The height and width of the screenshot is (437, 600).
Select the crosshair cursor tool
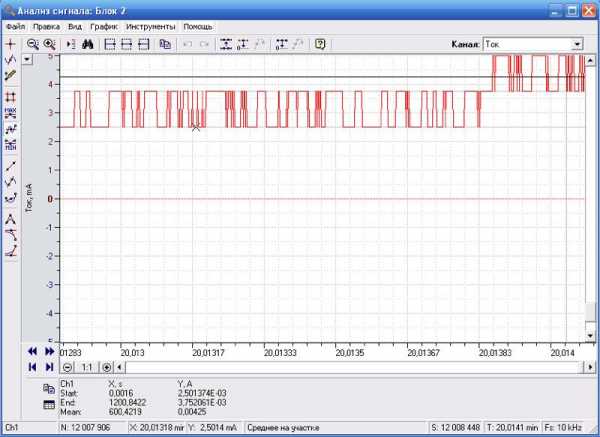pos(10,45)
